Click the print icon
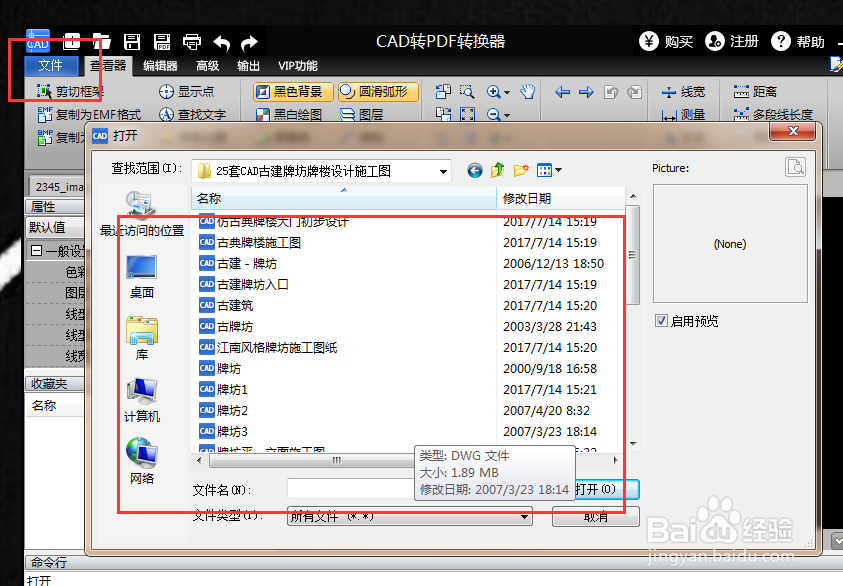 click(192, 41)
